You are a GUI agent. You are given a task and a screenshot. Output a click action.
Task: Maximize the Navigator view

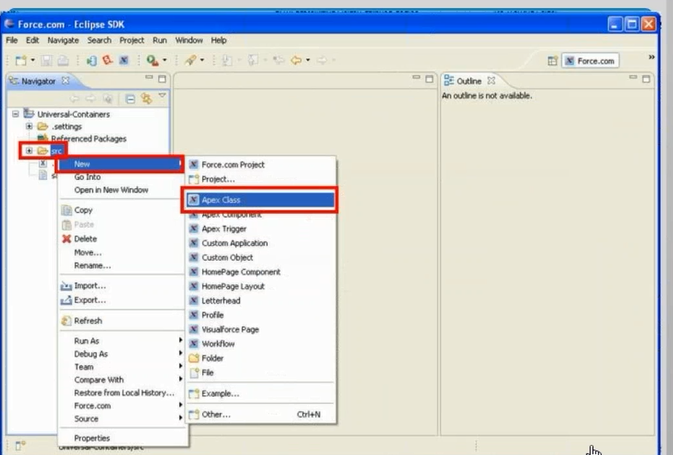point(162,79)
